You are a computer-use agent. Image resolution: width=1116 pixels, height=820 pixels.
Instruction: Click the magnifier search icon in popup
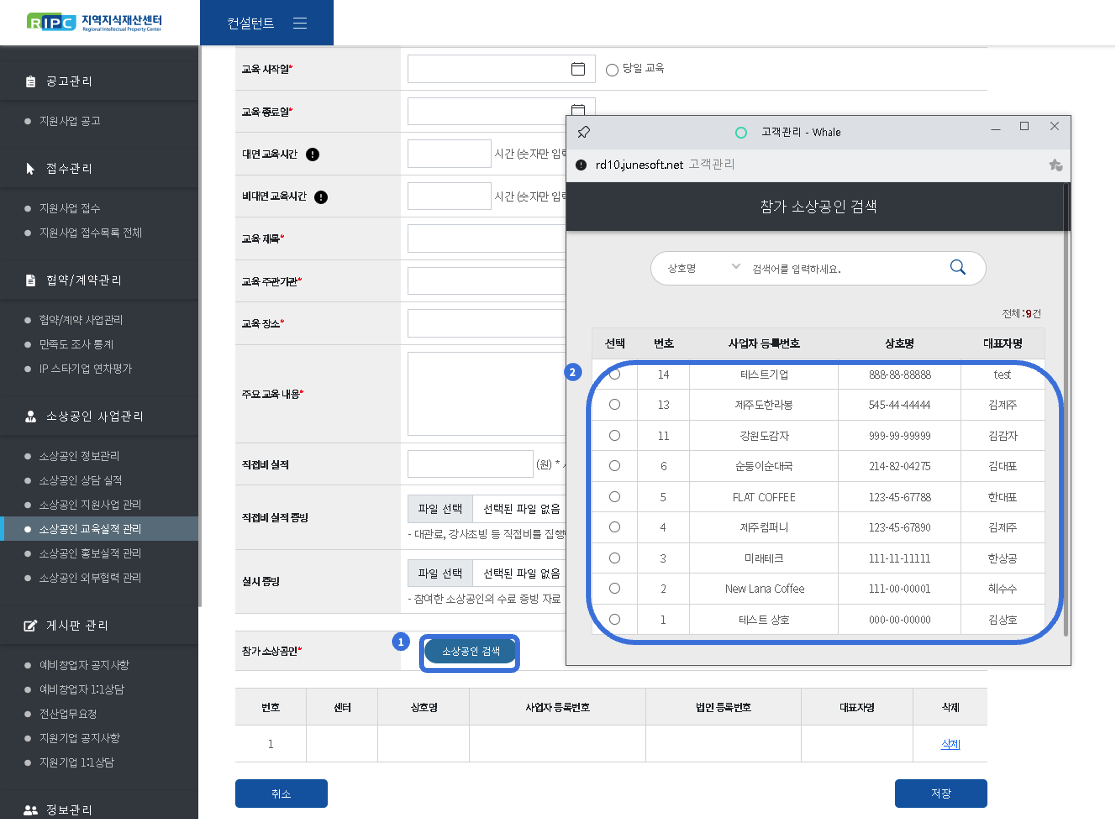click(x=957, y=267)
